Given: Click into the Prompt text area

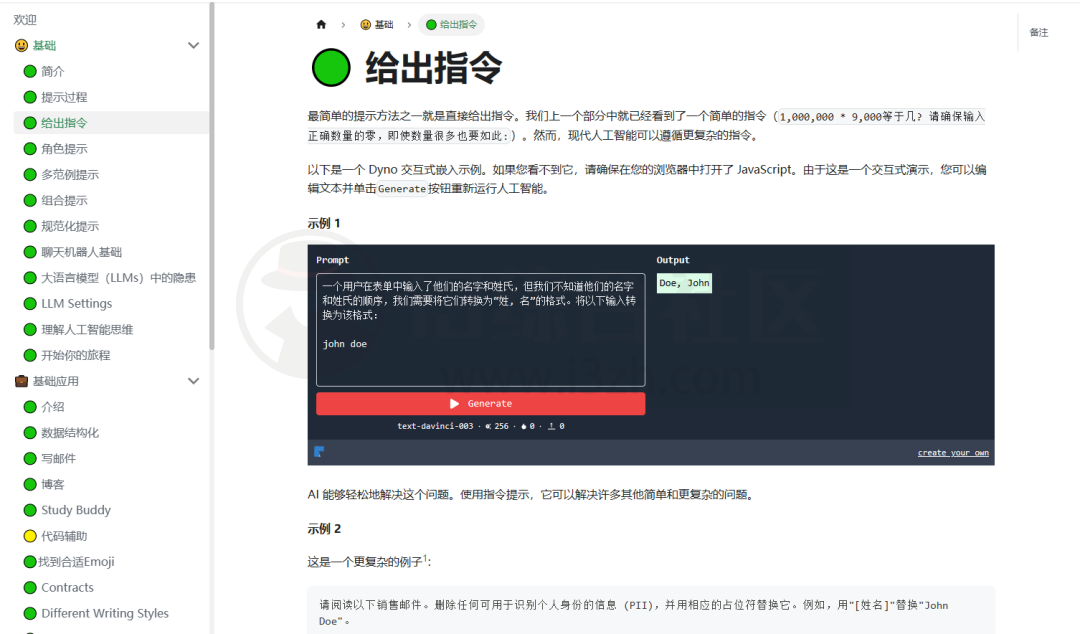Looking at the screenshot, I should point(481,330).
